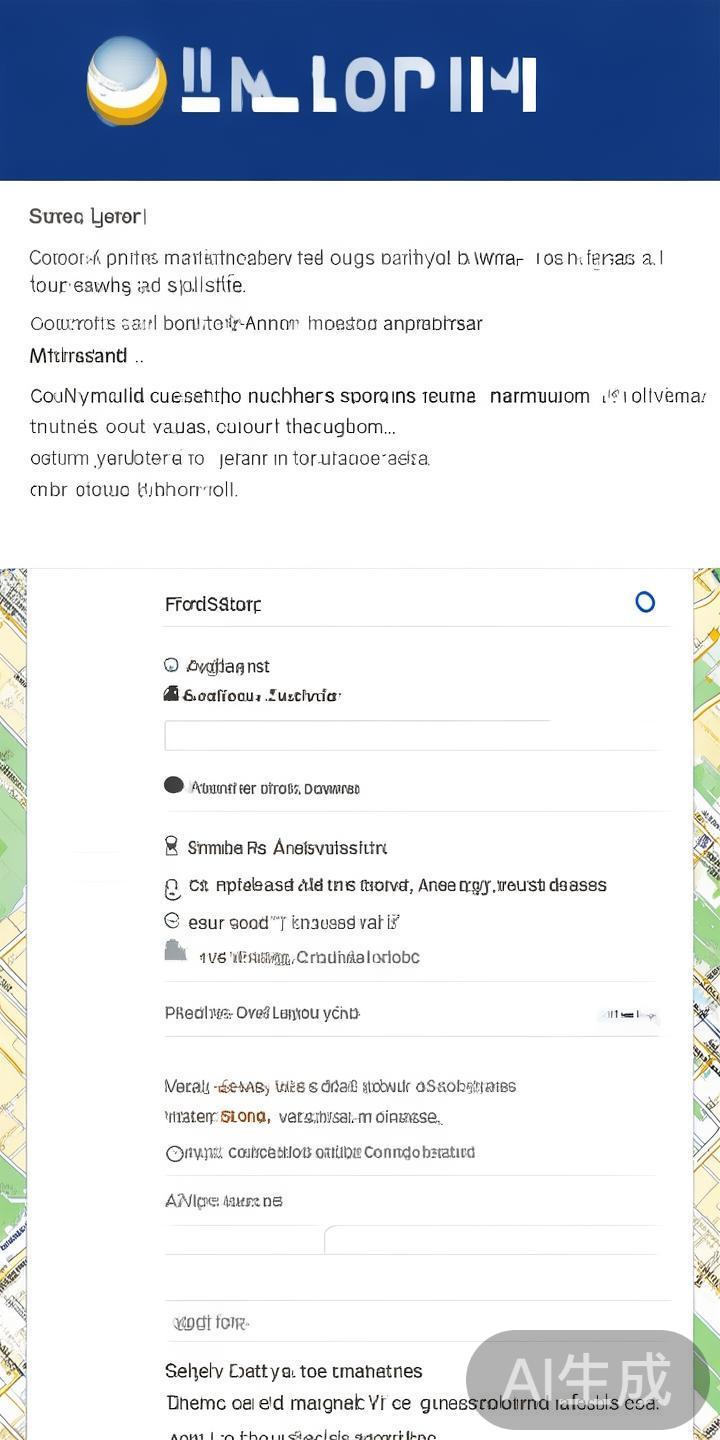Click the orange Stono link text

tap(244, 1116)
